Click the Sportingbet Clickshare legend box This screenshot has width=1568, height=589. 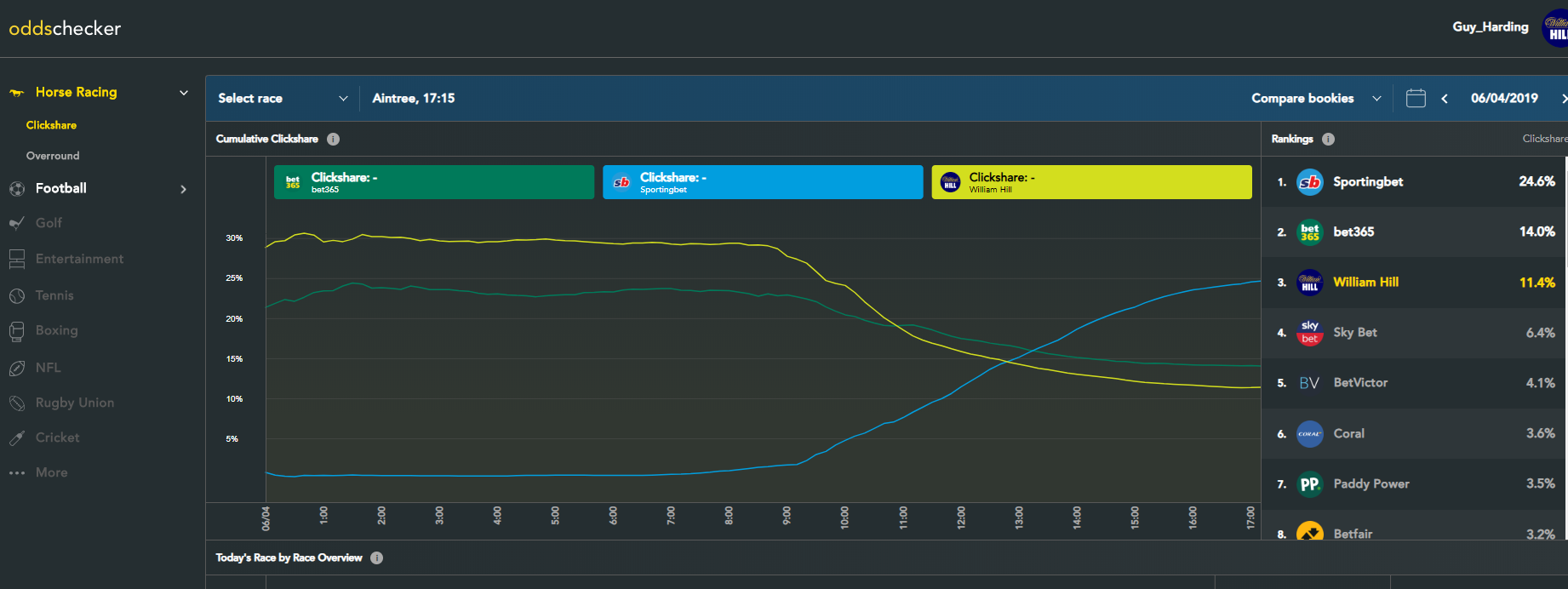click(x=763, y=182)
